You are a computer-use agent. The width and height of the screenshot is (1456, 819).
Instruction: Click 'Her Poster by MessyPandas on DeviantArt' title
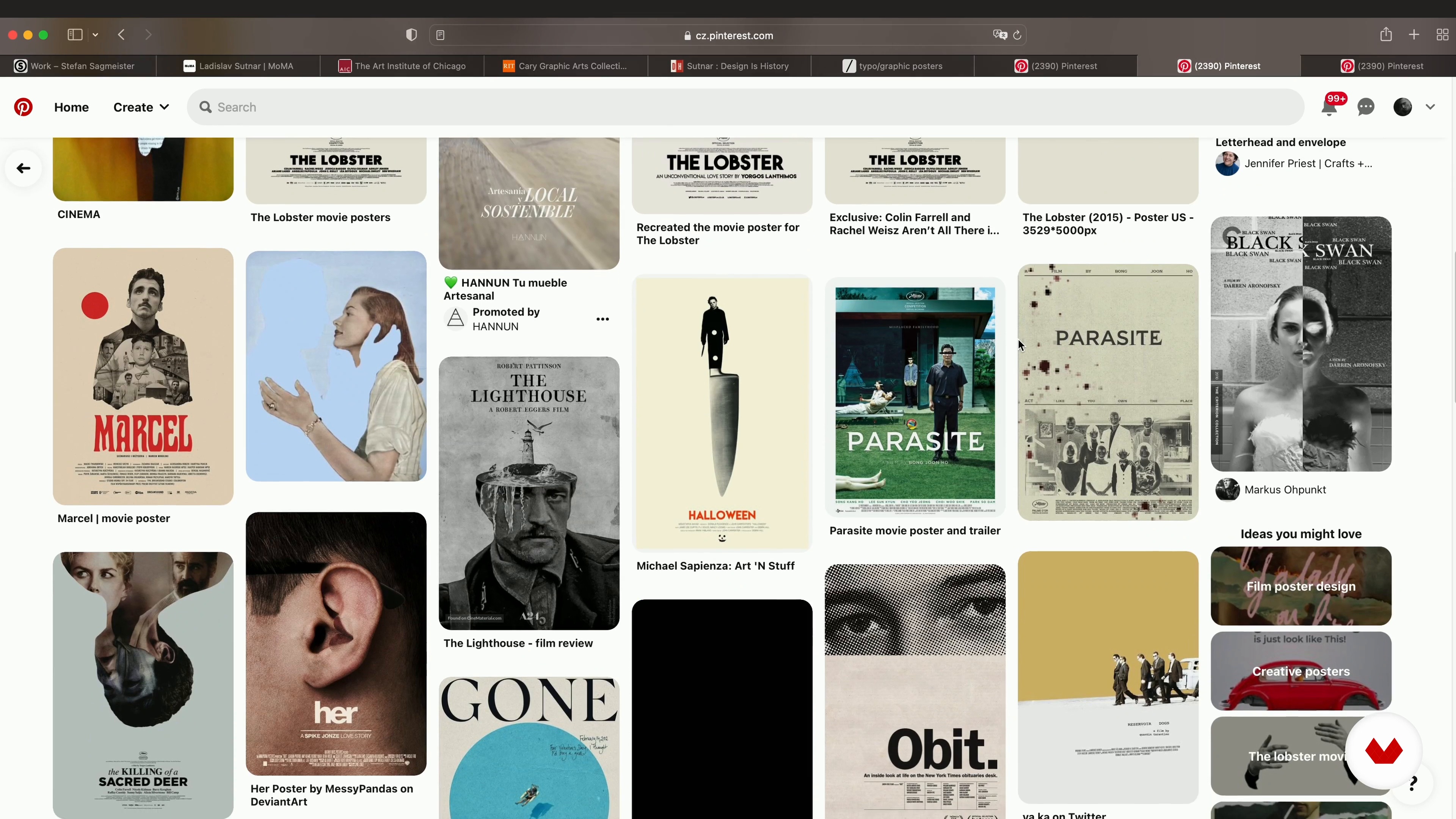(332, 795)
